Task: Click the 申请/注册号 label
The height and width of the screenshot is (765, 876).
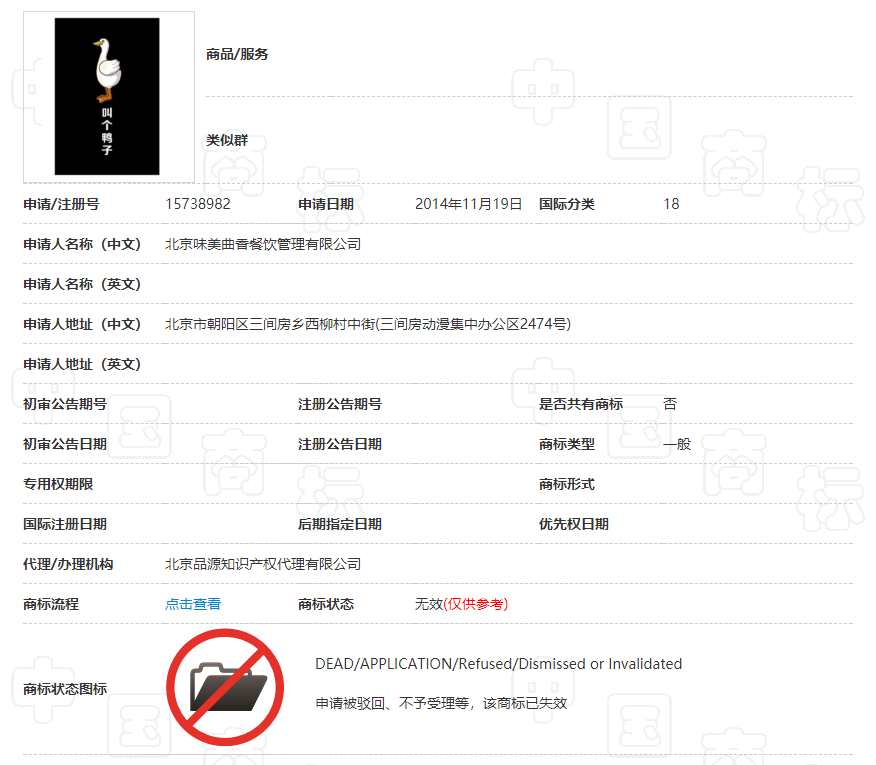Action: tap(61, 204)
